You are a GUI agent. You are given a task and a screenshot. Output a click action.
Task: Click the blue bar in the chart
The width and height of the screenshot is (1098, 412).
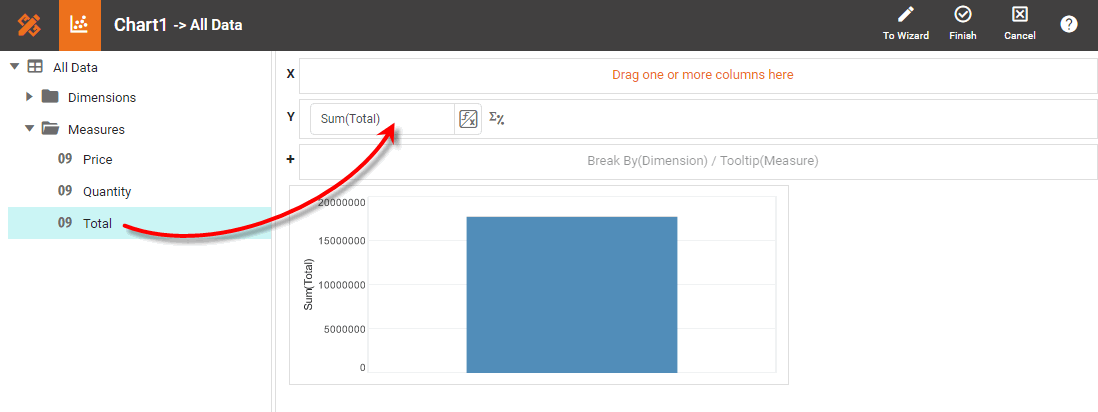pos(571,294)
